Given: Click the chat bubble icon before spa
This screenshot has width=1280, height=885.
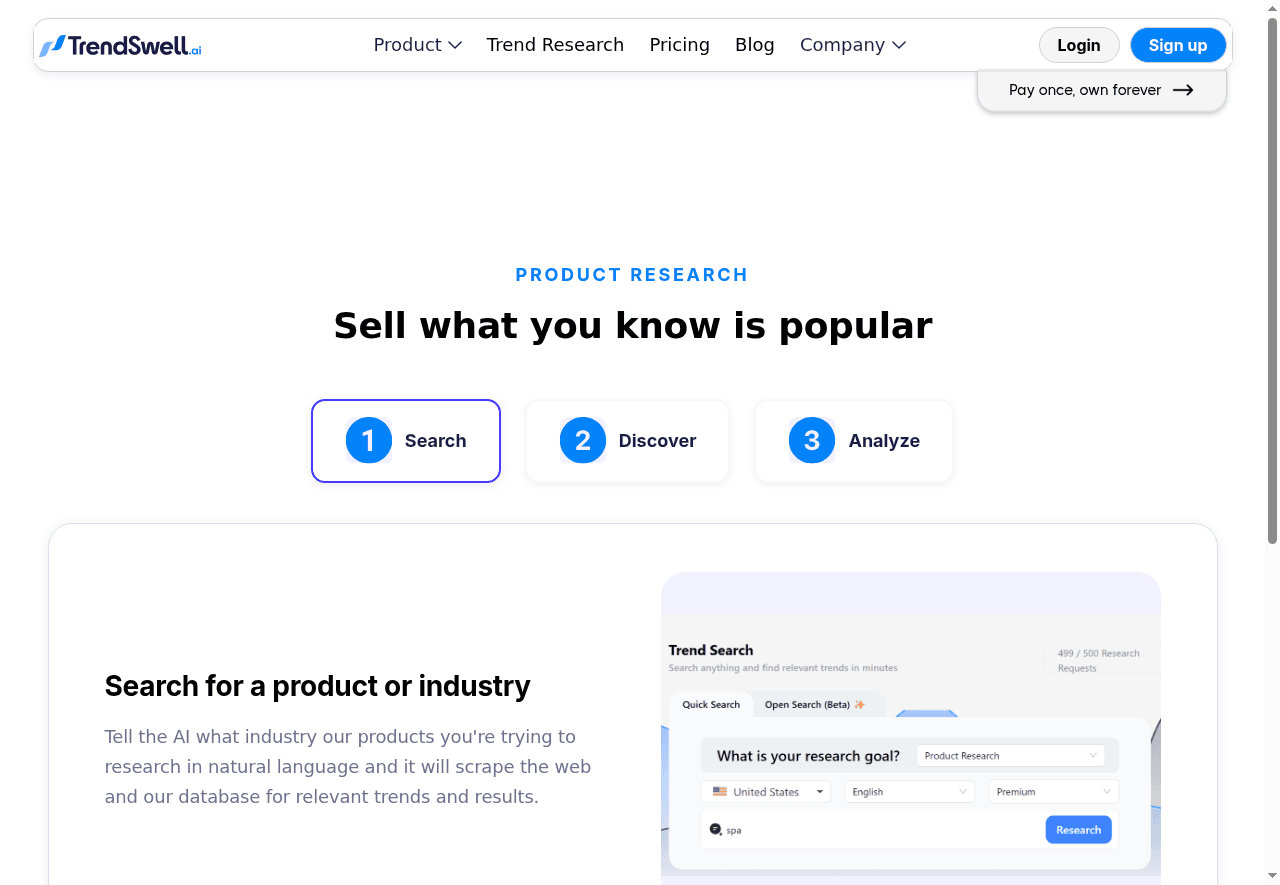Looking at the screenshot, I should click(x=716, y=829).
